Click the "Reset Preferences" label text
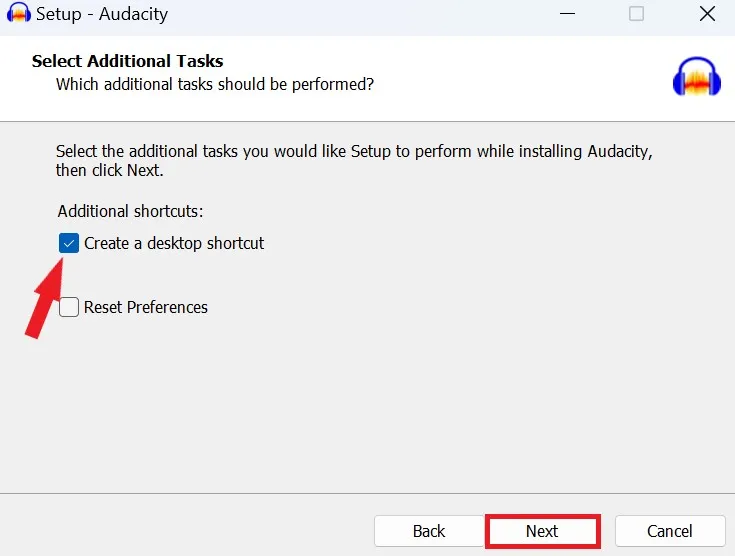The width and height of the screenshot is (735, 556). [146, 307]
